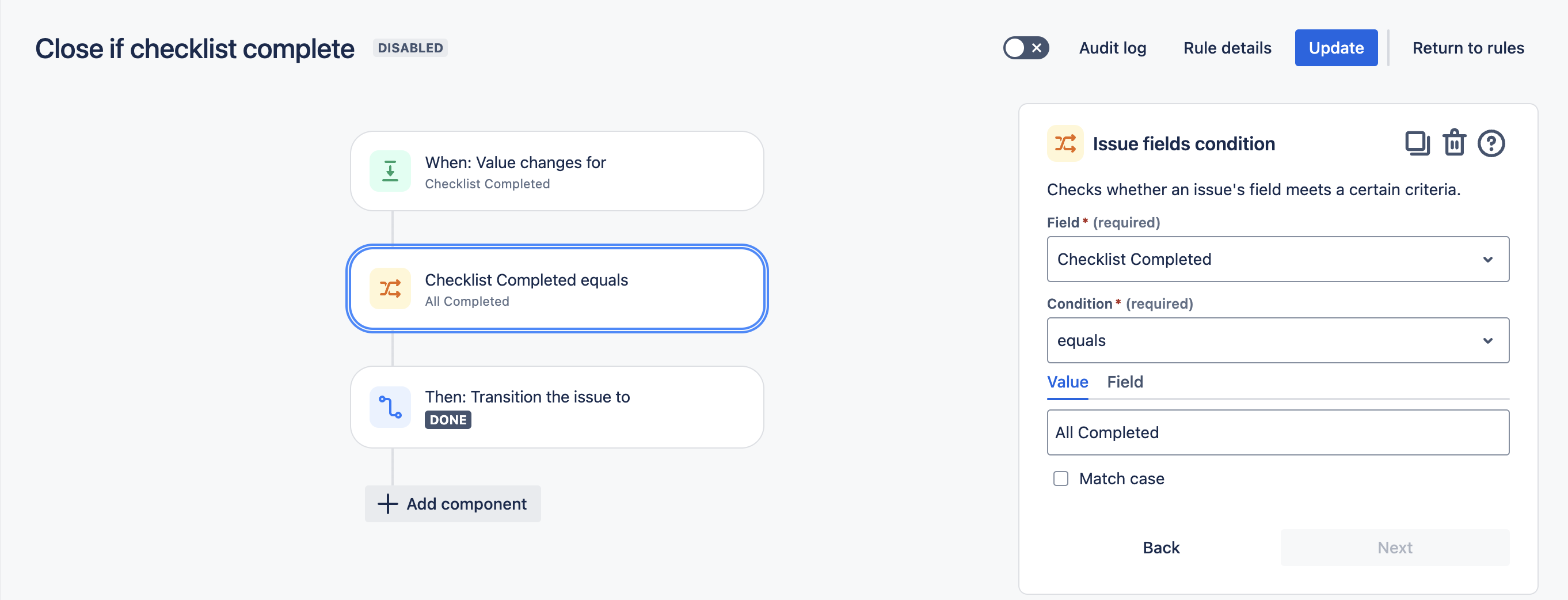Select the Value tab

(1067, 382)
